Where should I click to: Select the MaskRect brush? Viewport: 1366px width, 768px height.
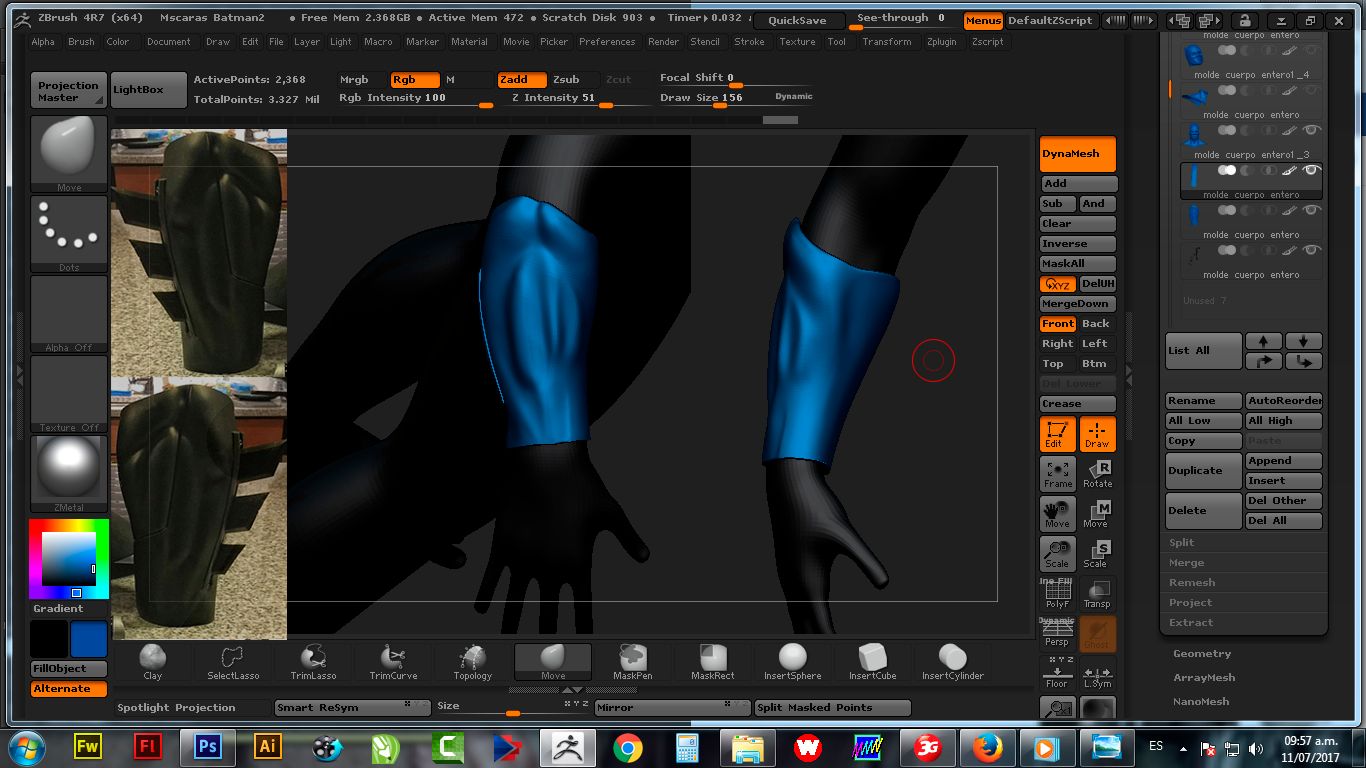pyautogui.click(x=713, y=662)
